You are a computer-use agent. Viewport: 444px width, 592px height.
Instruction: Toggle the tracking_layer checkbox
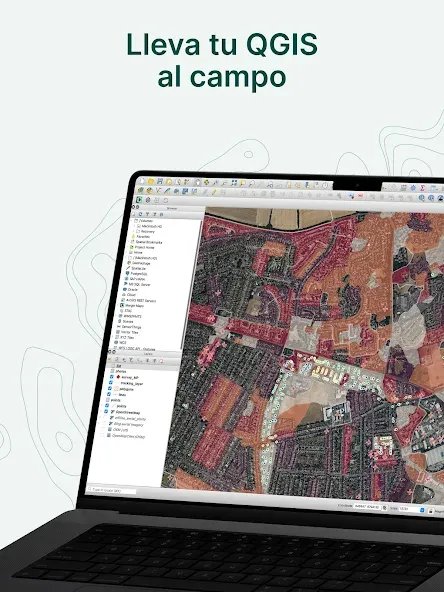pyautogui.click(x=111, y=382)
